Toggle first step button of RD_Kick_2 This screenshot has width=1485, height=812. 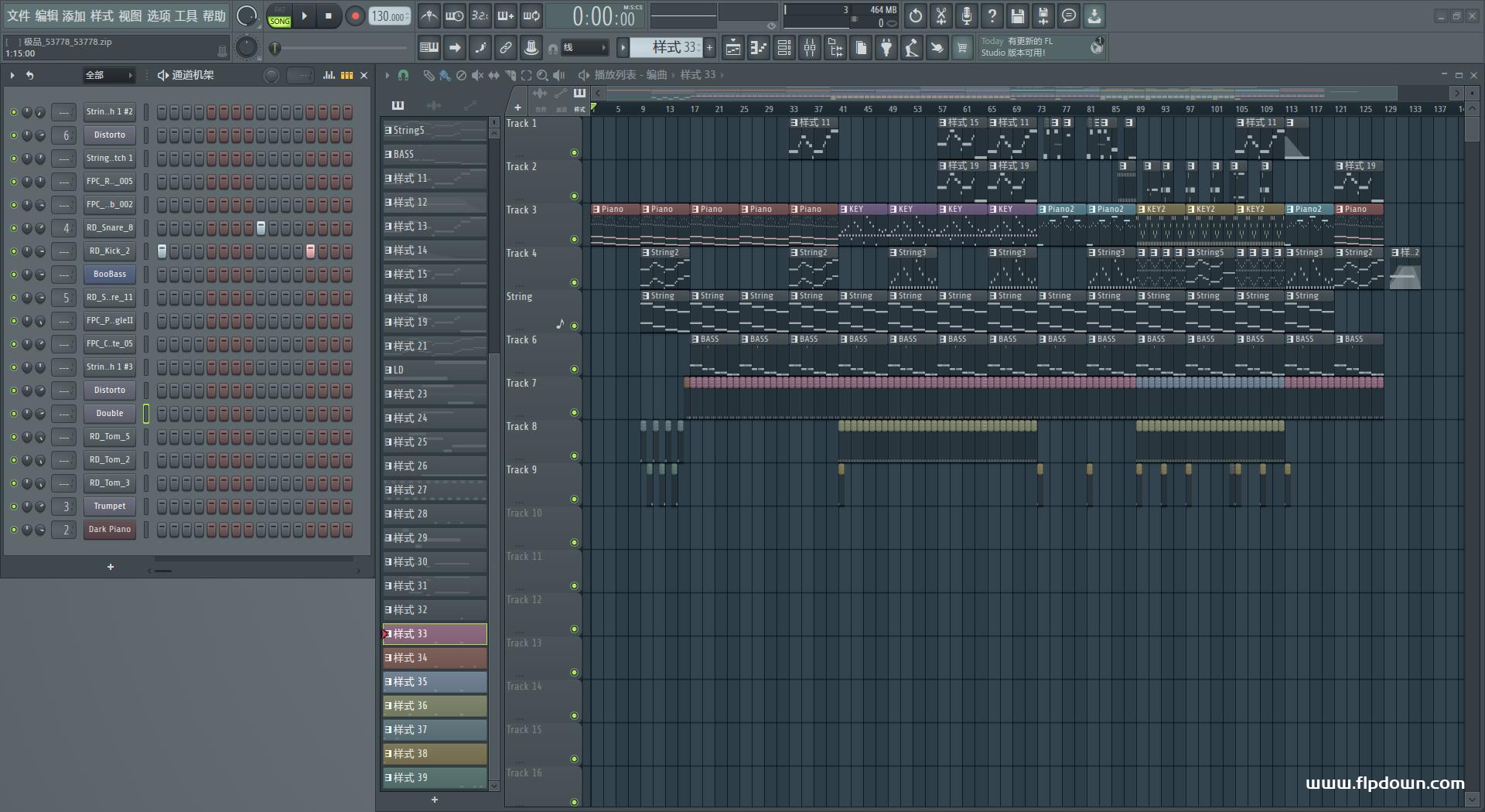click(x=162, y=251)
